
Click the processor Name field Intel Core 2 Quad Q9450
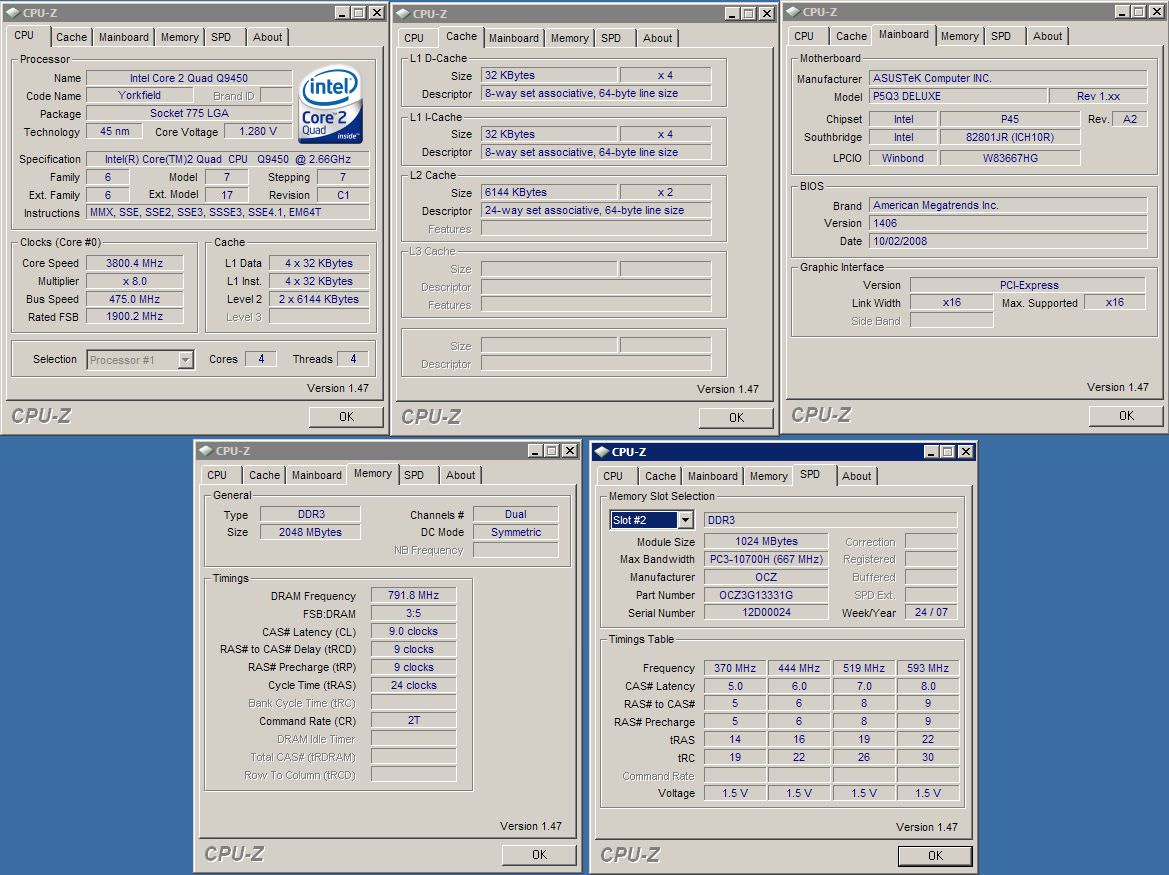[189, 78]
